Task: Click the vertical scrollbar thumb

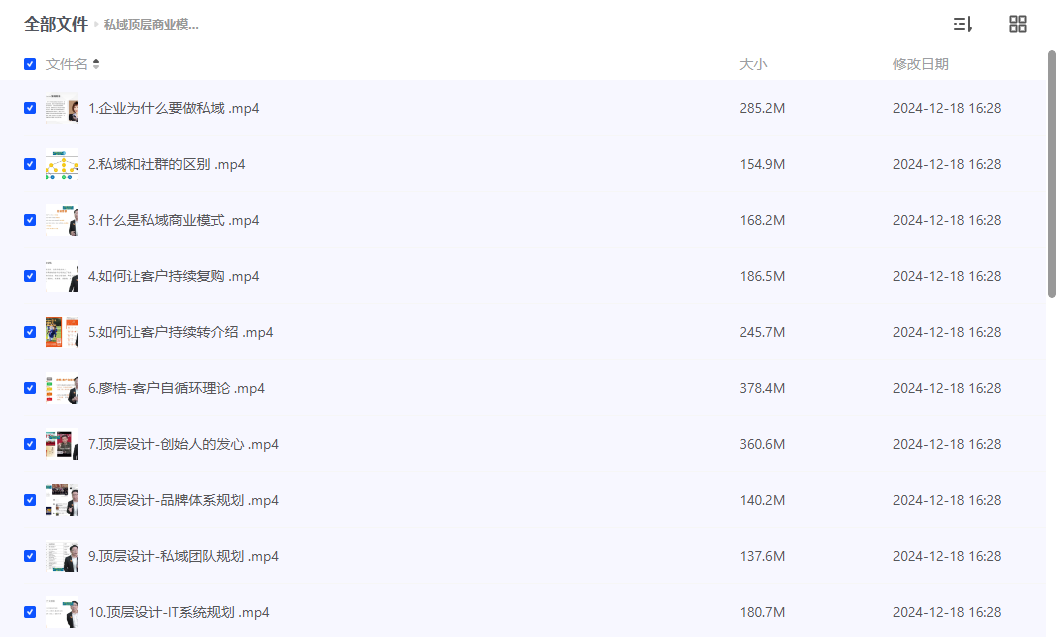Action: [x=1051, y=173]
